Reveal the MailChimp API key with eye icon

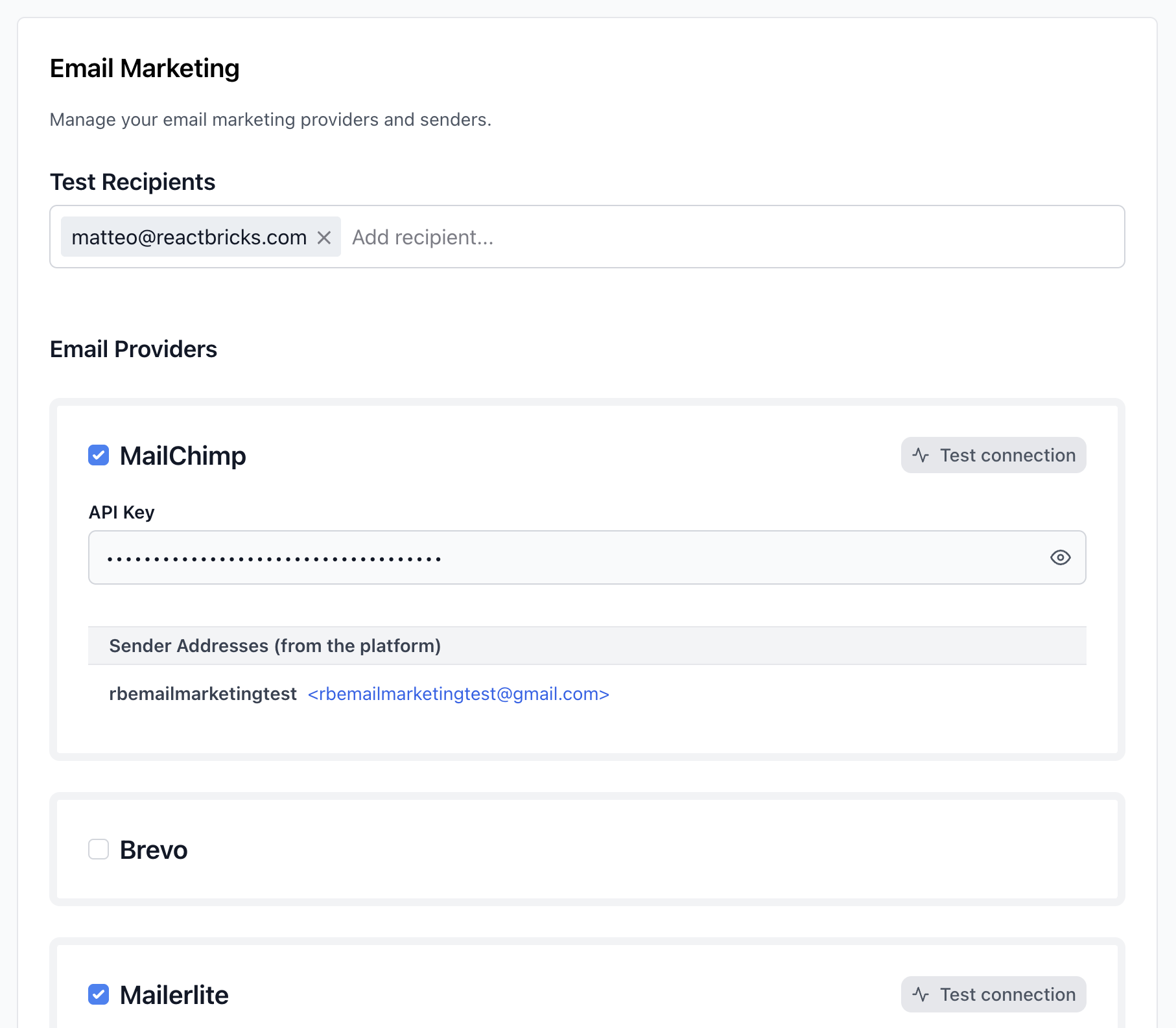[x=1060, y=557]
